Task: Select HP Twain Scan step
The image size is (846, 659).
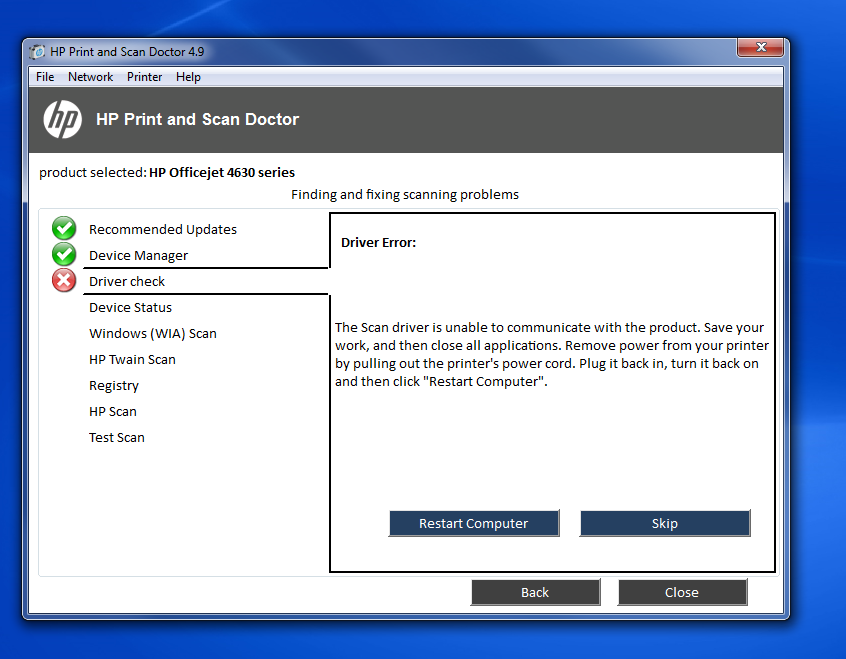Action: click(x=132, y=359)
